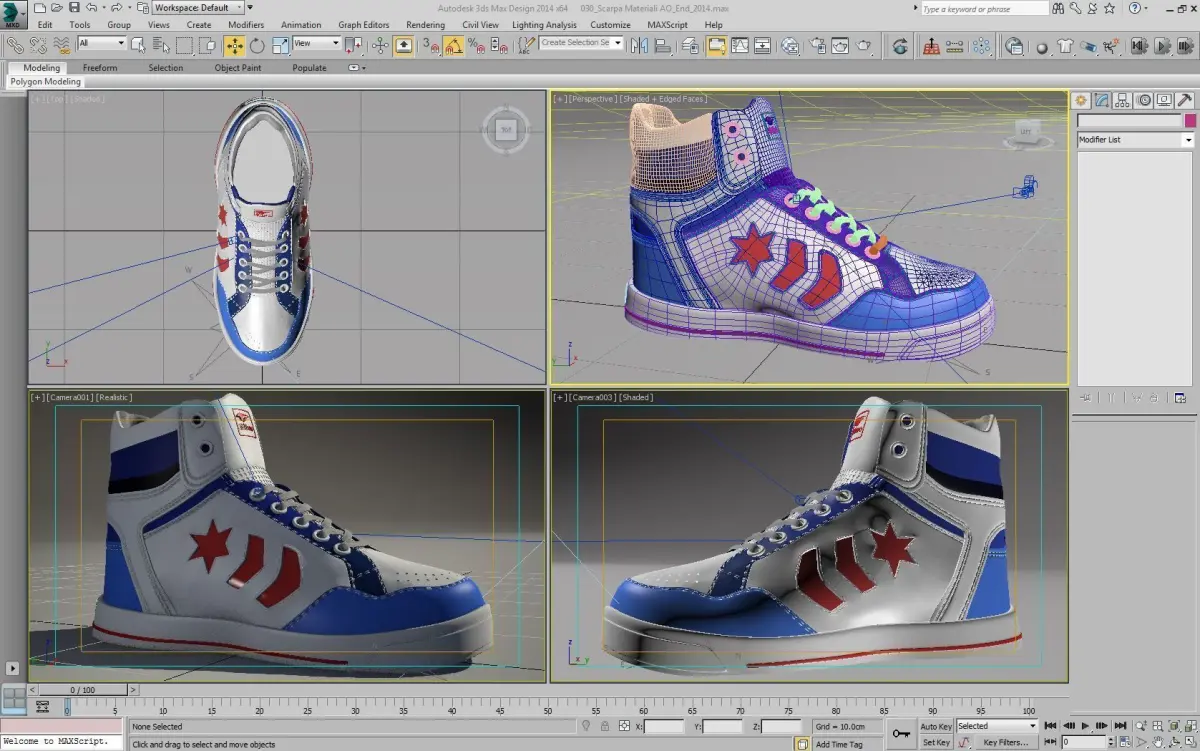The width and height of the screenshot is (1200, 751).
Task: Open the Hierarchy command panel tab
Action: [x=1122, y=100]
